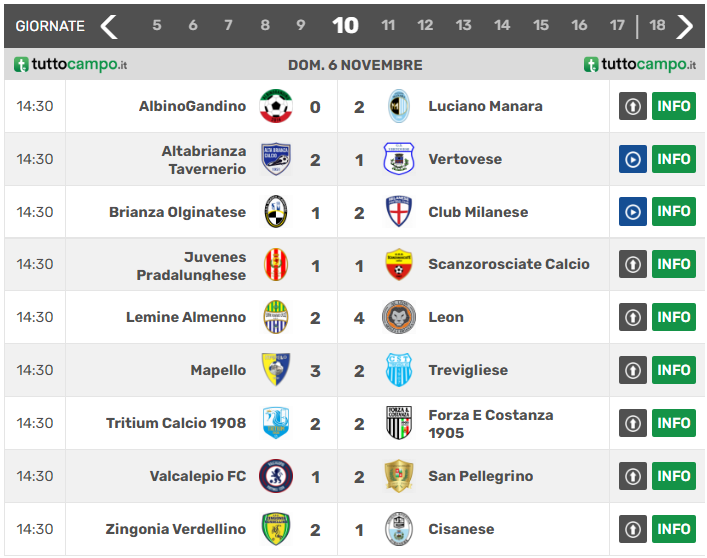Go to previous matchdays with left arrow

[109, 26]
